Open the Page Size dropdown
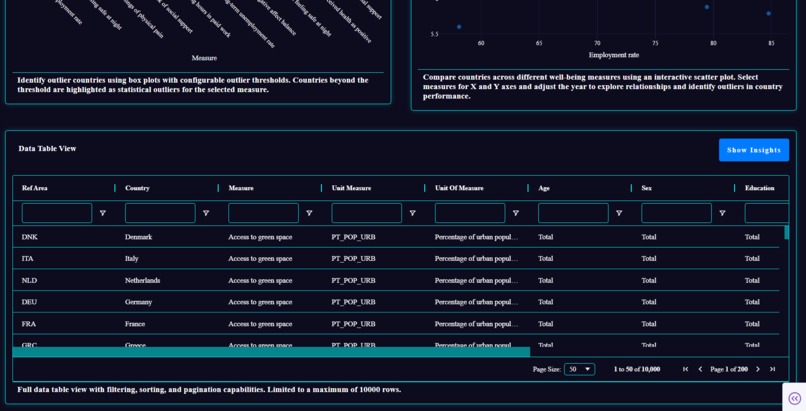The height and width of the screenshot is (411, 806). click(x=579, y=369)
